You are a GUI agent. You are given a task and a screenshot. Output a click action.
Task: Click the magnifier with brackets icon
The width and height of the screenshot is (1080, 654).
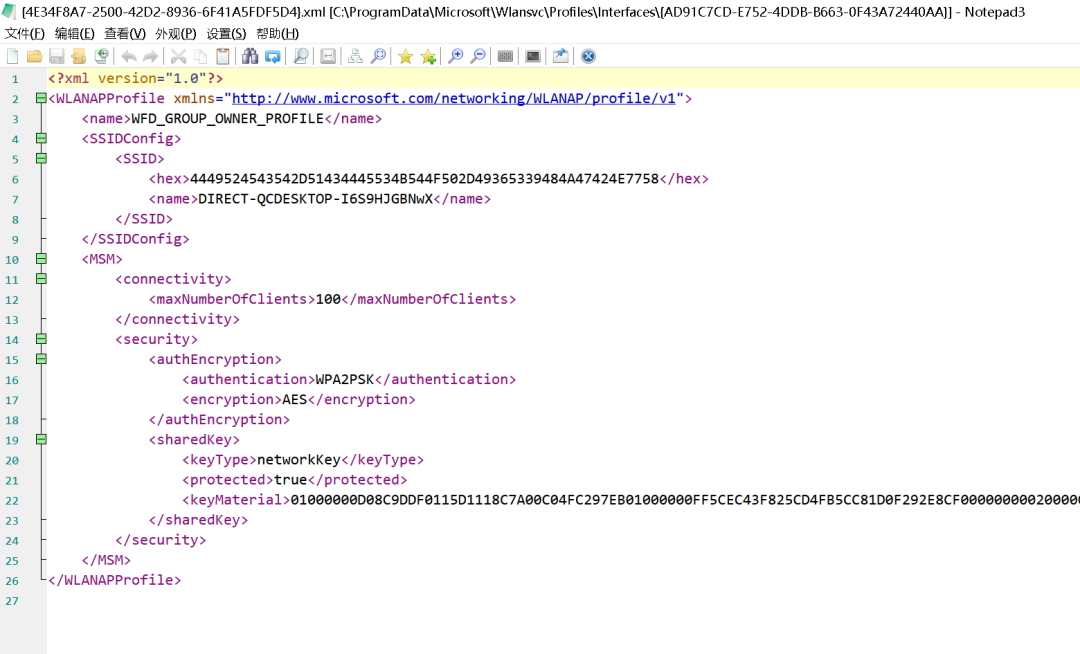378,56
